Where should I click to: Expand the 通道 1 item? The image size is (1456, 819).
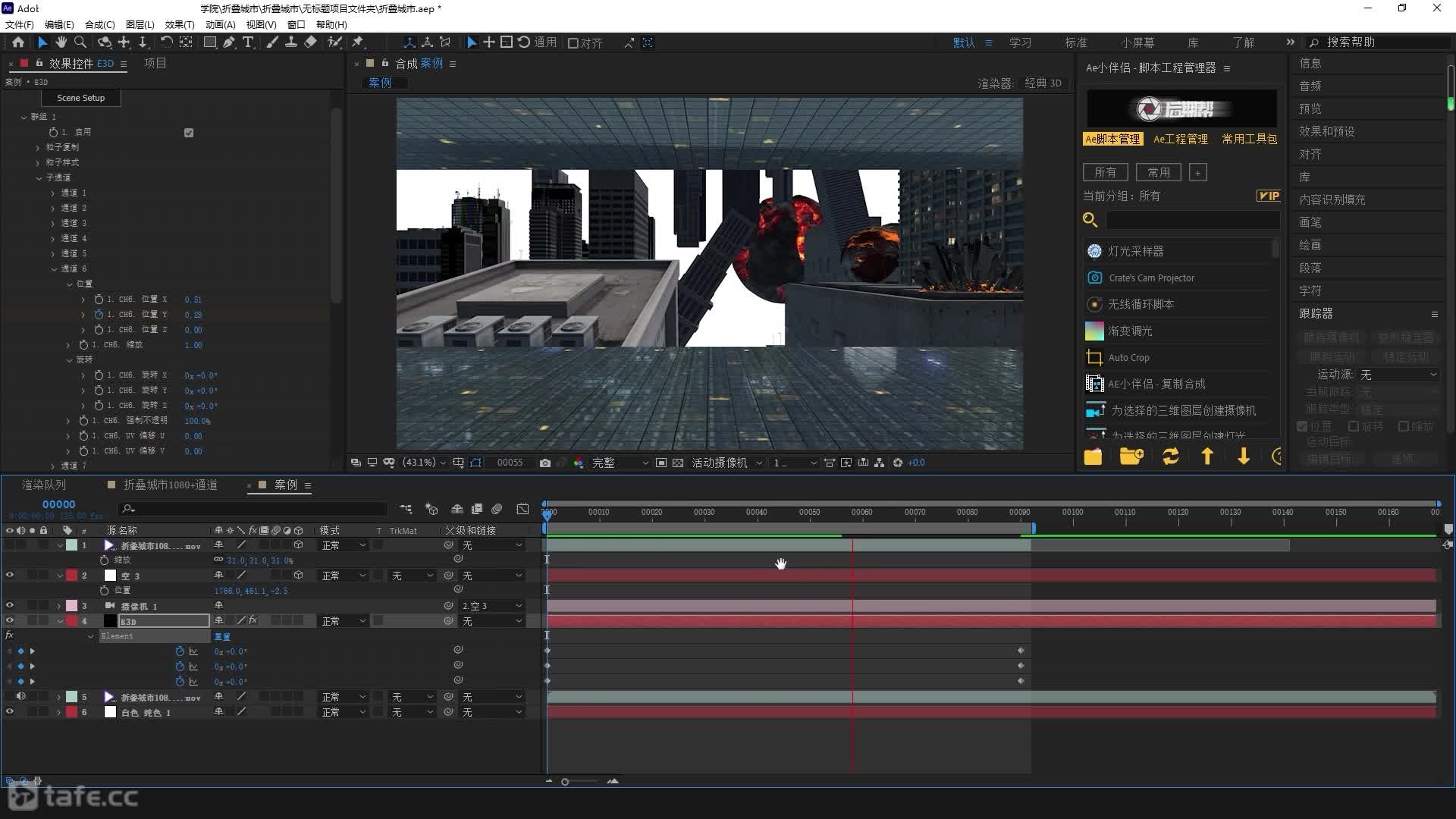pos(53,193)
